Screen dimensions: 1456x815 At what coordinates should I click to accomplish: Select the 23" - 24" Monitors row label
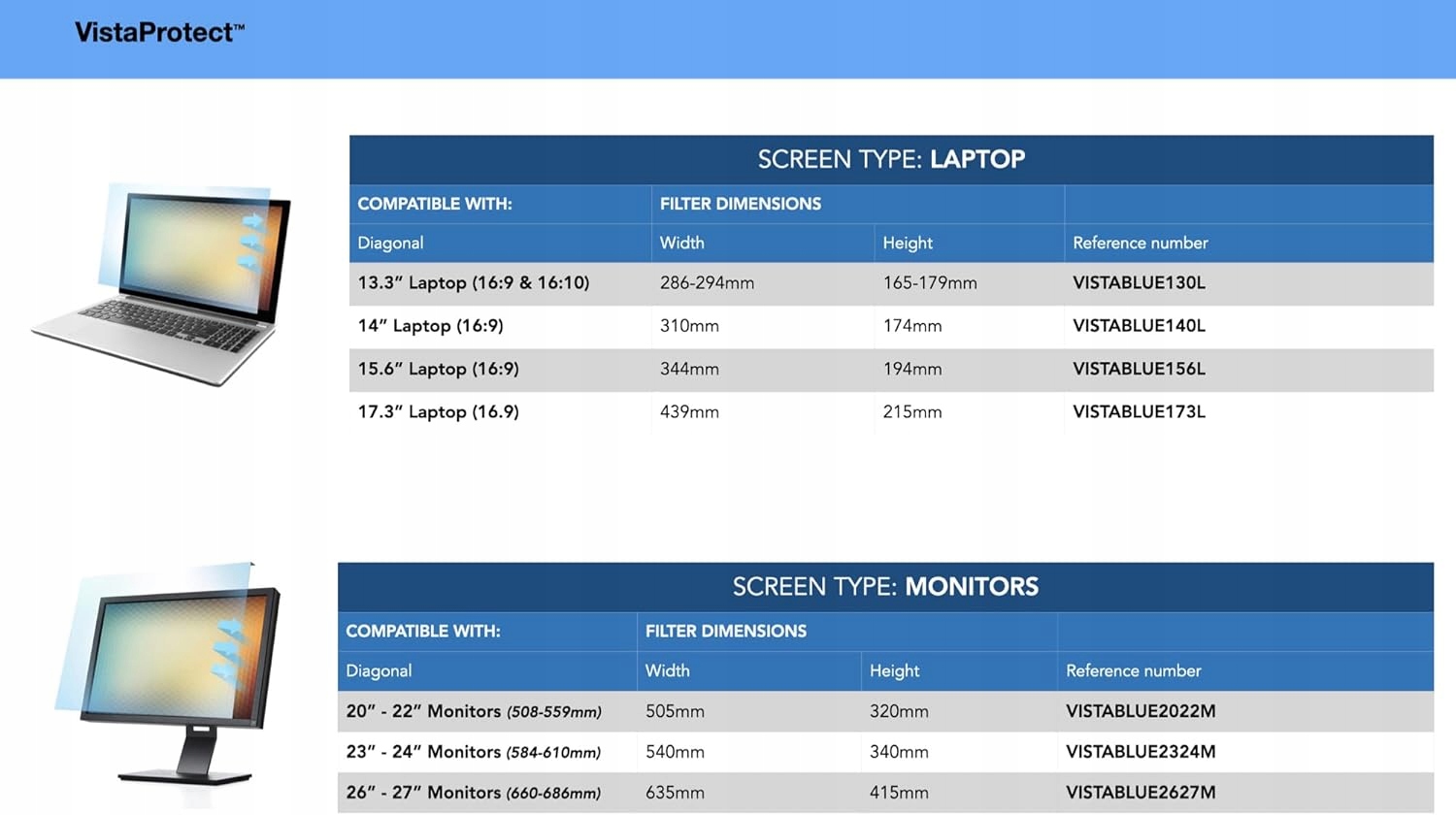pos(474,752)
